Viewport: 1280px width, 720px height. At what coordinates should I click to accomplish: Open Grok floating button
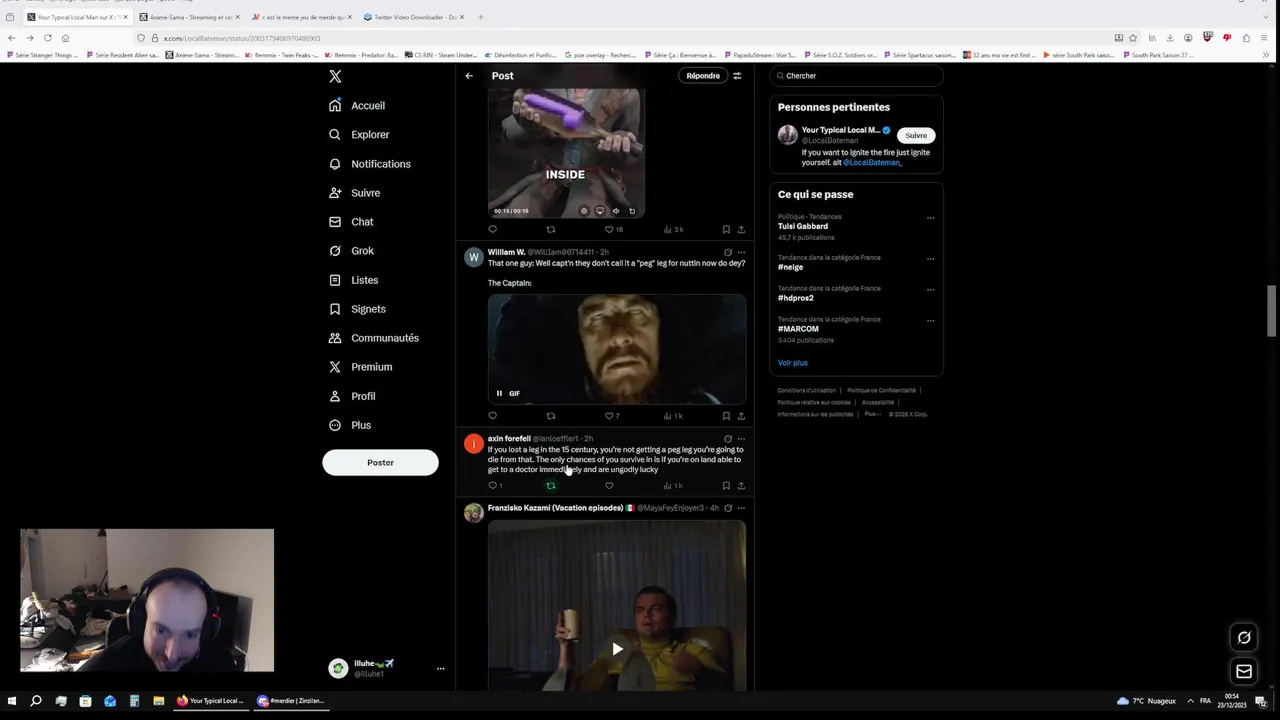coord(1244,638)
